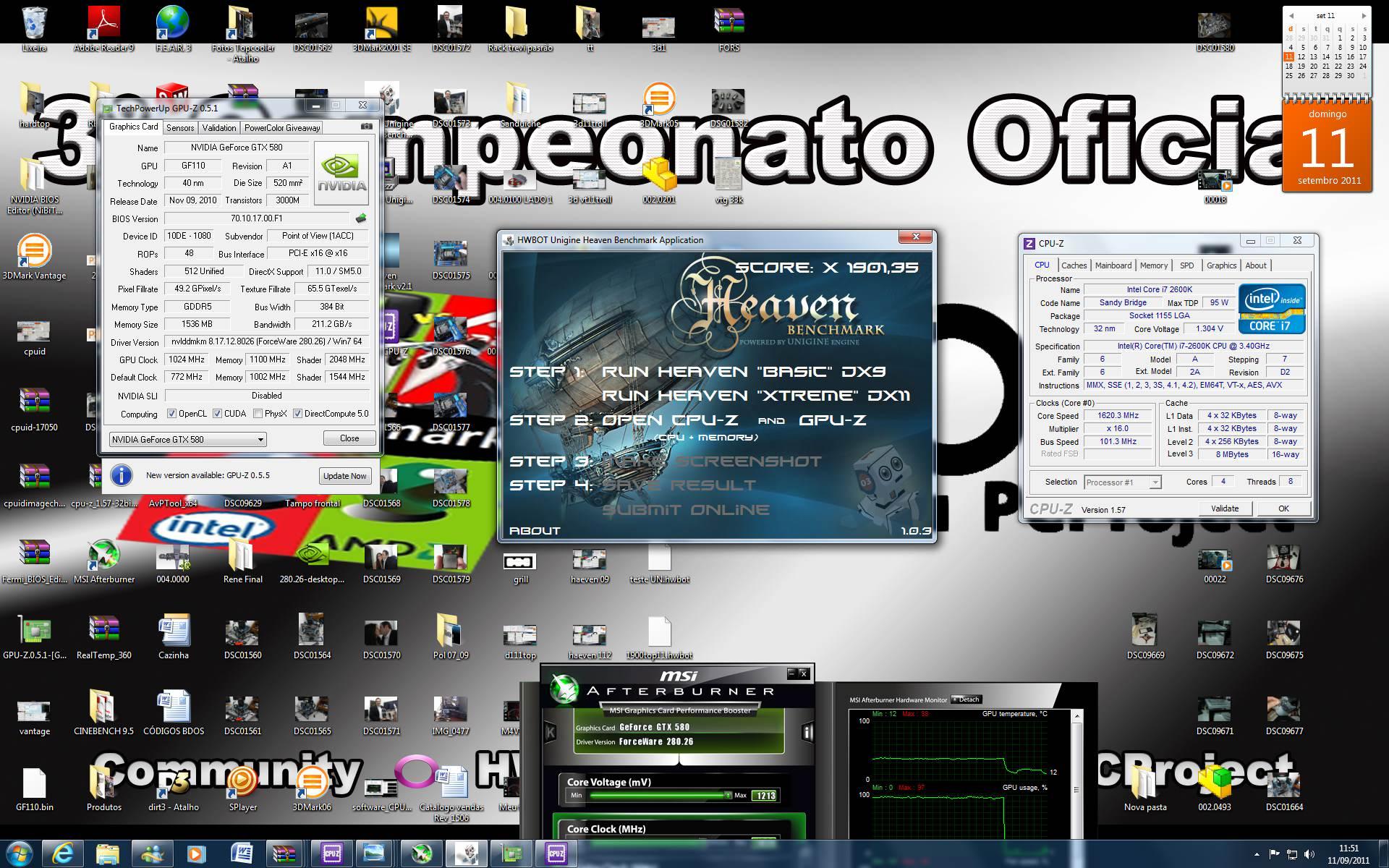The width and height of the screenshot is (1389, 868).
Task: Open the CINEBENCH 9.5 folder icon
Action: (103, 712)
